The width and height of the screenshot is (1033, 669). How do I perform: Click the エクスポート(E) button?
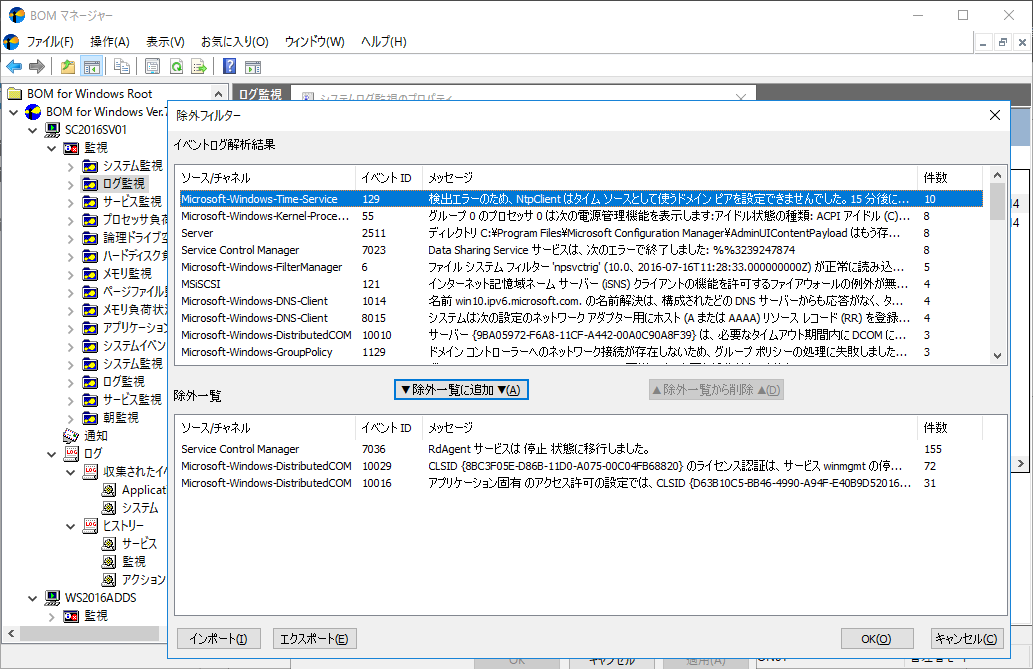pyautogui.click(x=315, y=638)
